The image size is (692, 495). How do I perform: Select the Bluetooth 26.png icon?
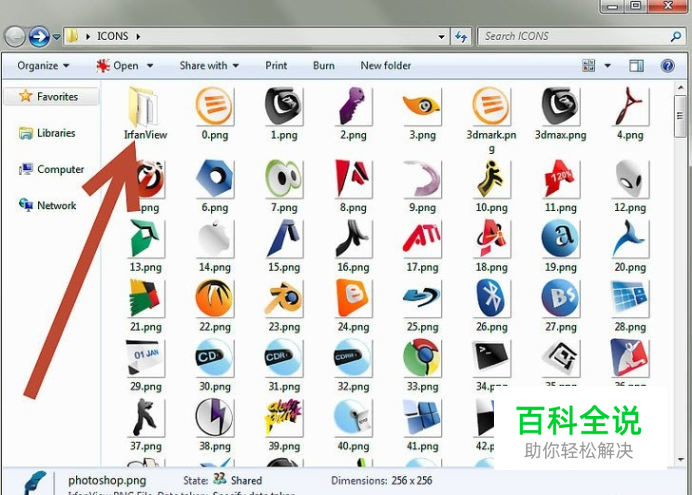click(x=491, y=298)
